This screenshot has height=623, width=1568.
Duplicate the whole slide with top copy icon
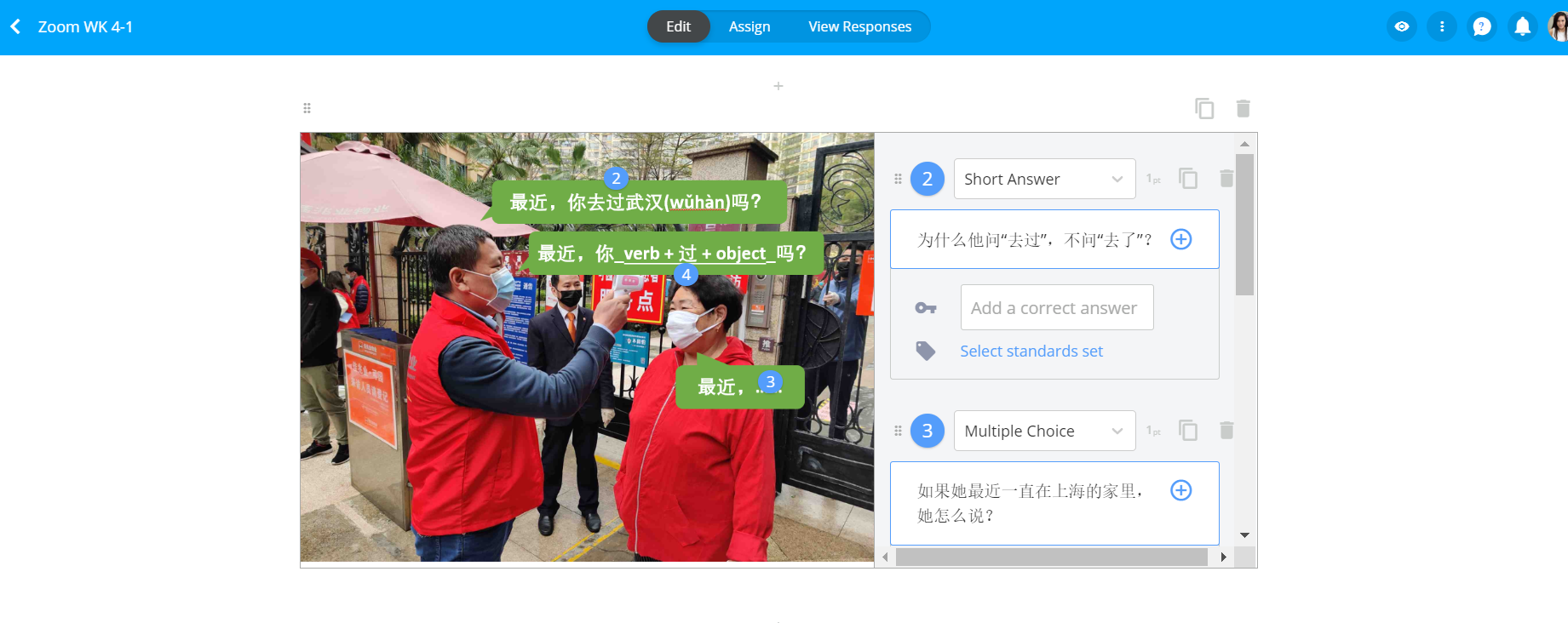coord(1204,109)
